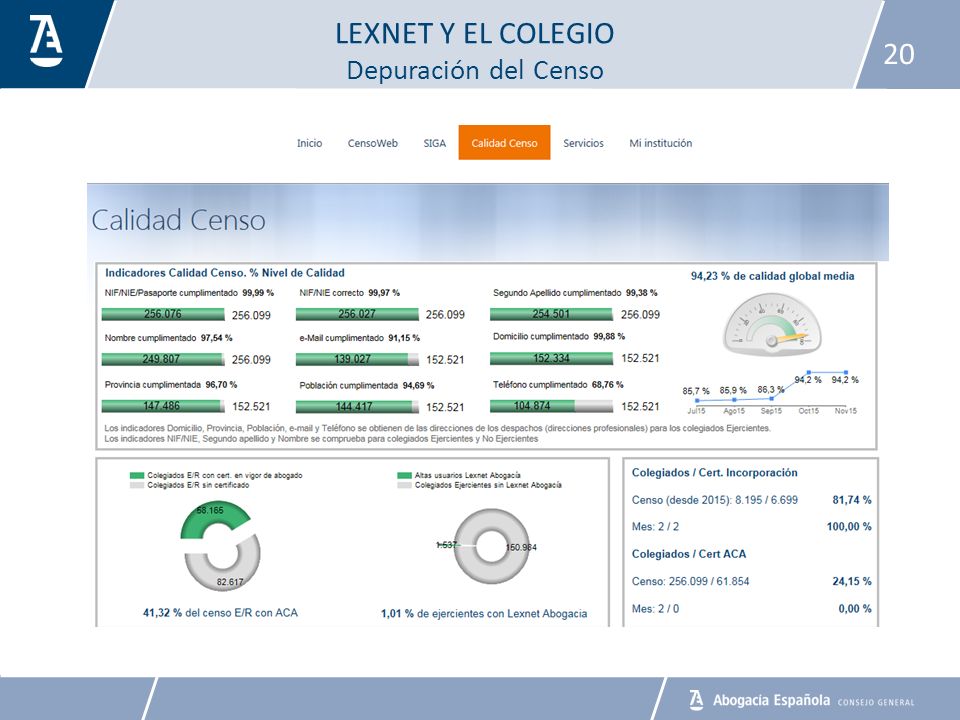Click 'Censo: 256.099 / 61.854' row

[x=691, y=582]
